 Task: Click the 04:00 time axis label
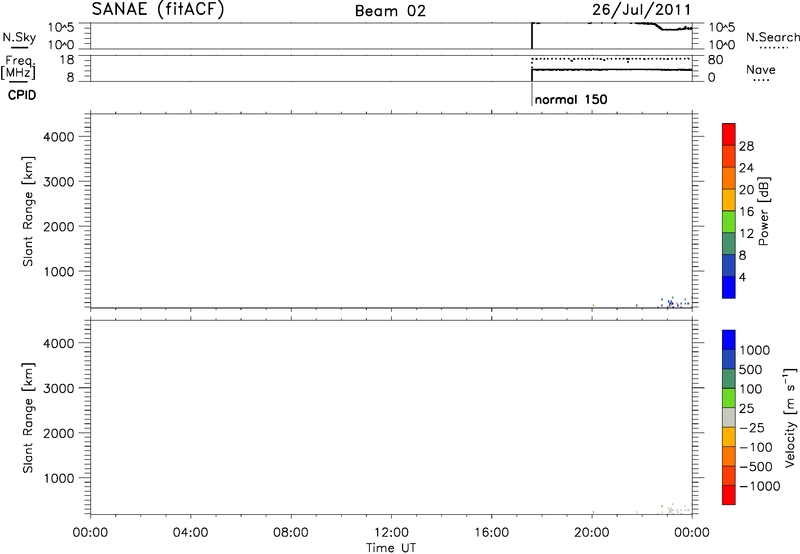point(190,533)
